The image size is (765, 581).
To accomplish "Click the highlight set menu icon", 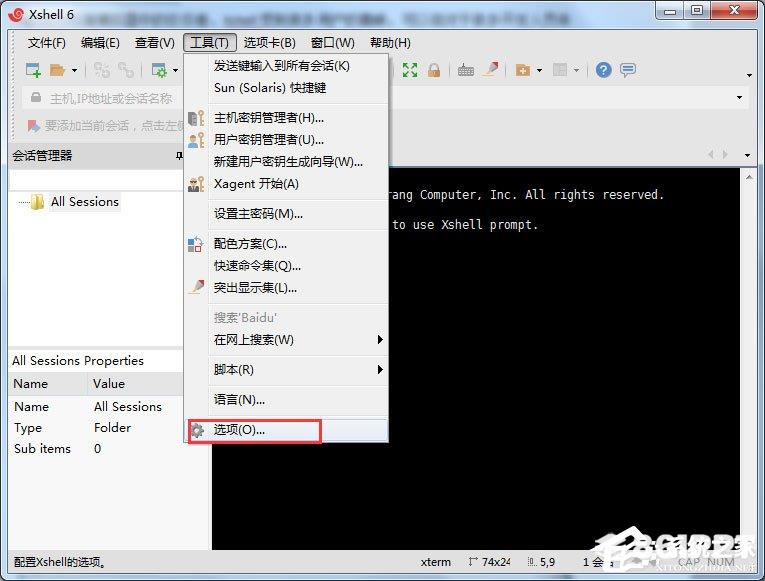I will click(197, 286).
